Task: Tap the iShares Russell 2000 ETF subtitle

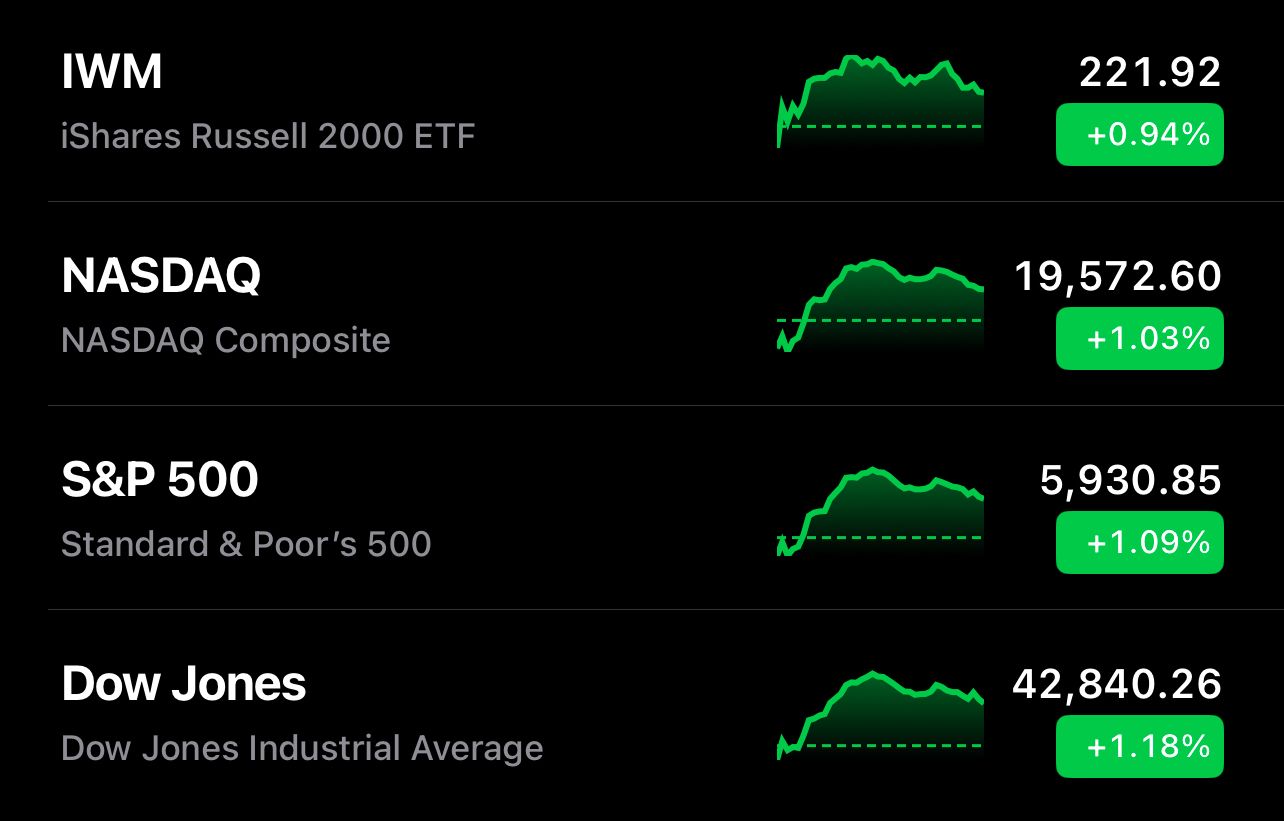Action: 268,135
